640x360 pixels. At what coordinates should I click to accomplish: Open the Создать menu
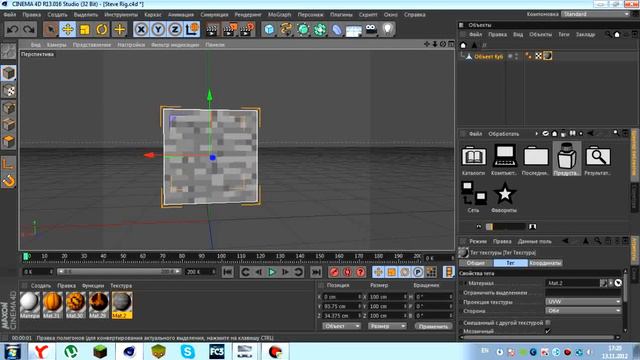point(57,15)
